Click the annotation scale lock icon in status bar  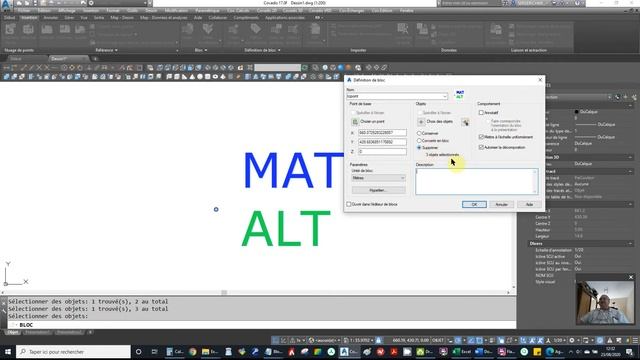pos(378,340)
